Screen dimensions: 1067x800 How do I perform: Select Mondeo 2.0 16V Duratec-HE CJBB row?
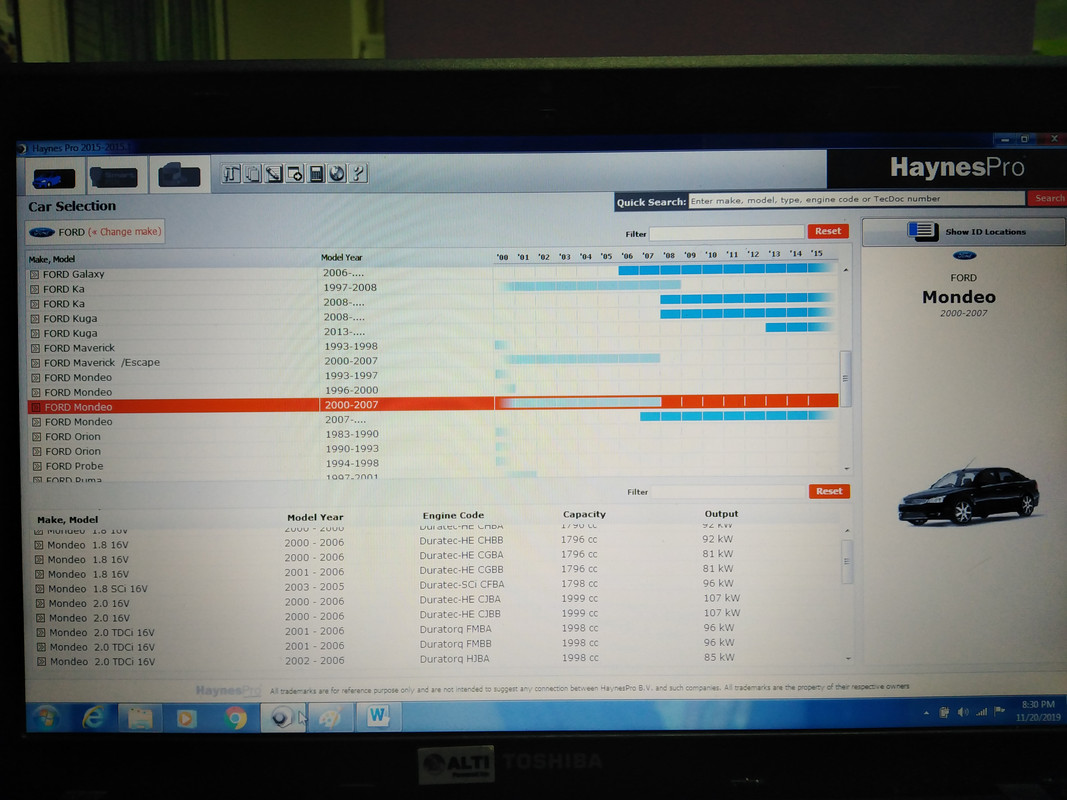(x=436, y=616)
